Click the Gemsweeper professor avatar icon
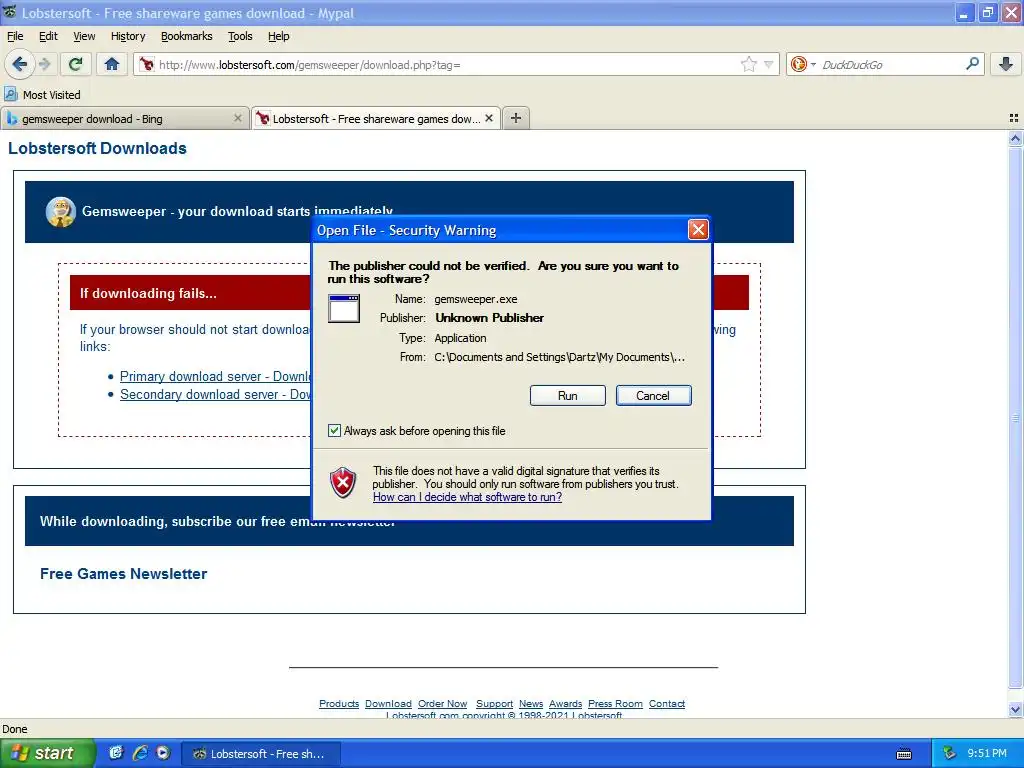 61,212
